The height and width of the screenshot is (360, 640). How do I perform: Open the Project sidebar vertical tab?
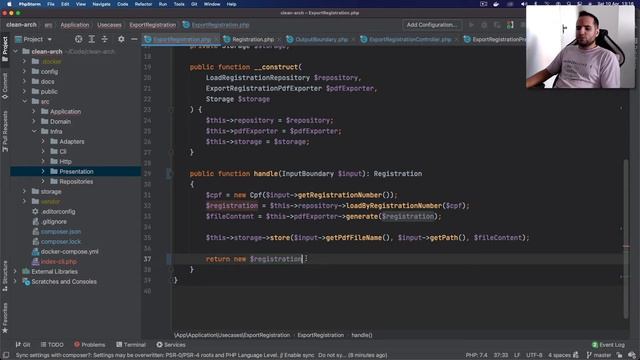(x=5, y=48)
